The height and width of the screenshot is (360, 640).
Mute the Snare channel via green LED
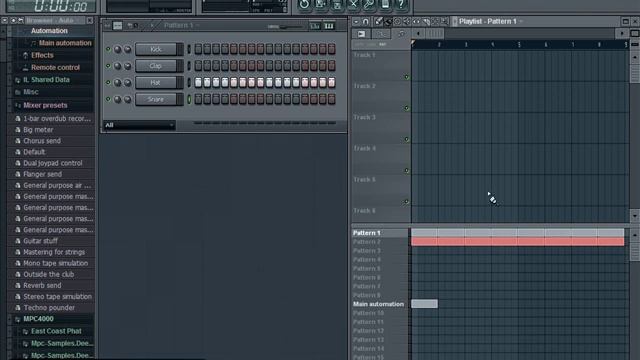click(x=108, y=99)
